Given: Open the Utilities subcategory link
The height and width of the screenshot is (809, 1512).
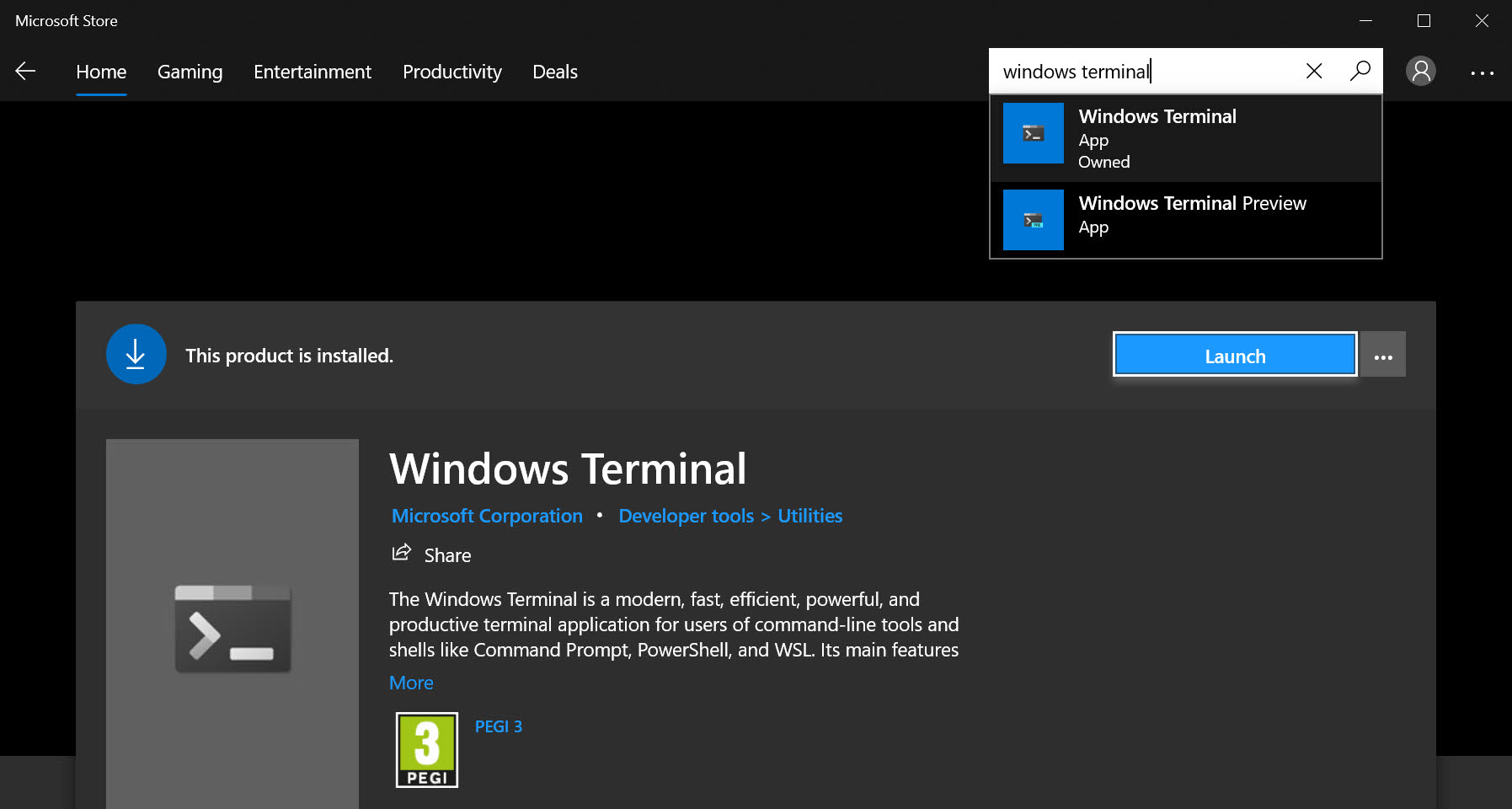Looking at the screenshot, I should click(810, 516).
